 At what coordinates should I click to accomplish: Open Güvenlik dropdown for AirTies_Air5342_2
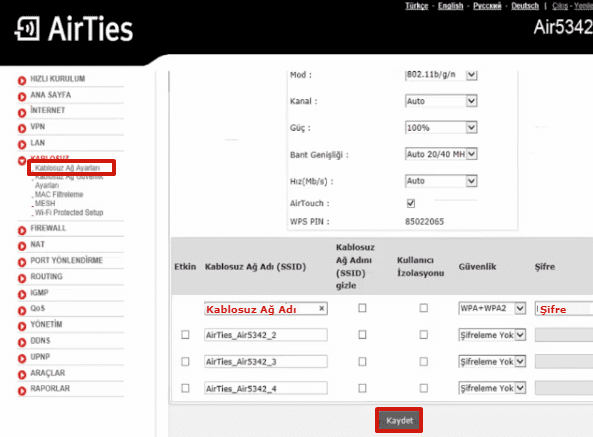click(x=492, y=335)
